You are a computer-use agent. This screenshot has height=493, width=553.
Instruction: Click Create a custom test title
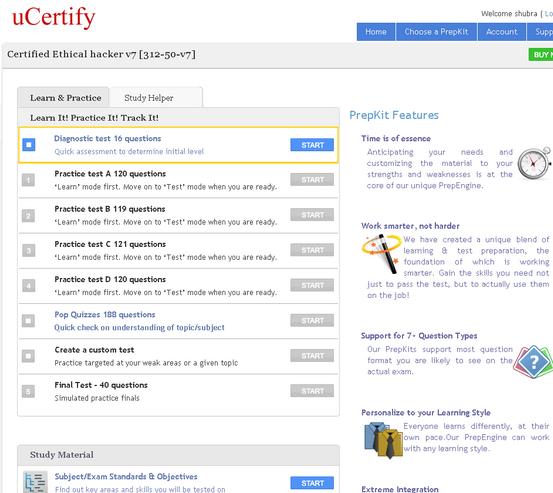pos(94,350)
